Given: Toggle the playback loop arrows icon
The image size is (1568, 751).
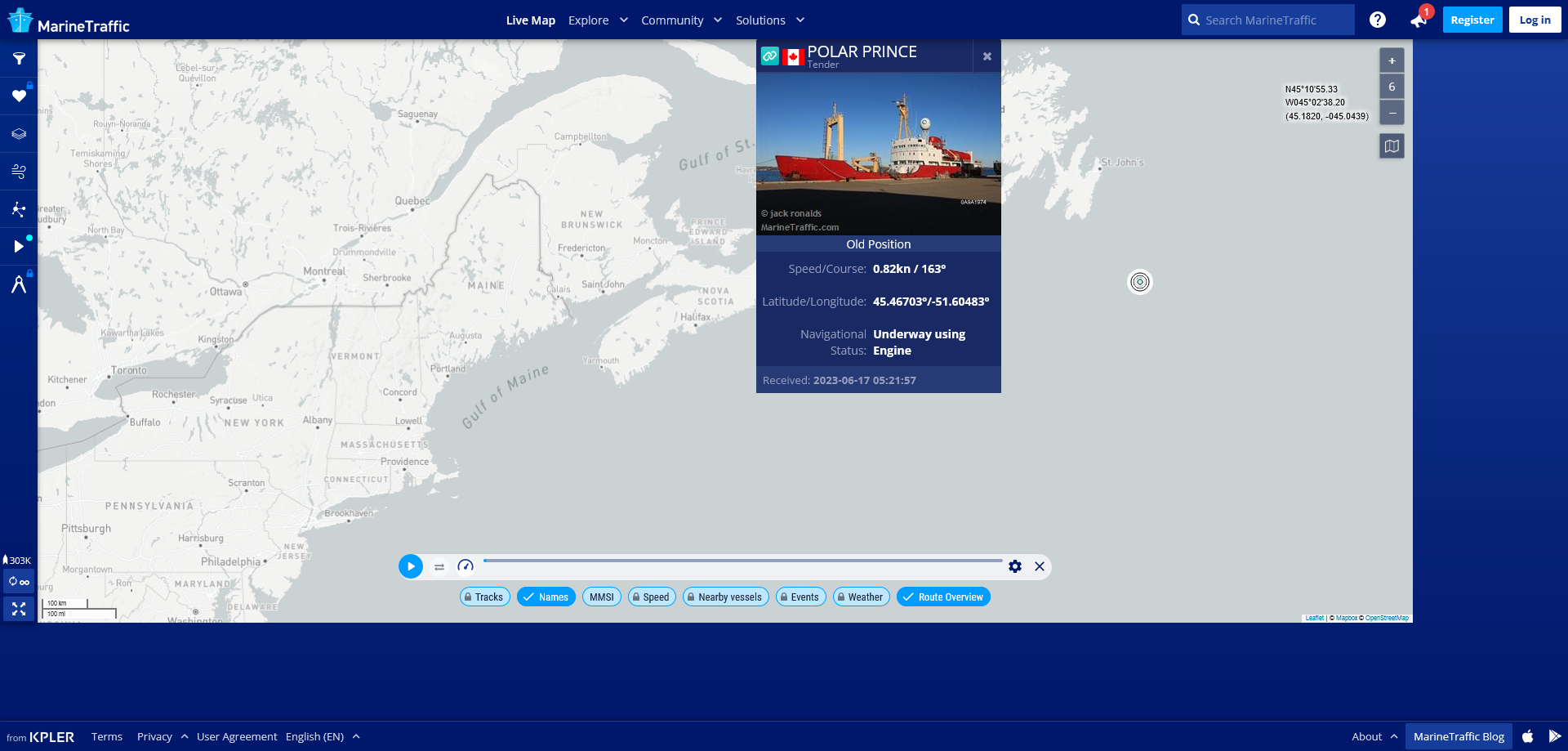Looking at the screenshot, I should 439,566.
